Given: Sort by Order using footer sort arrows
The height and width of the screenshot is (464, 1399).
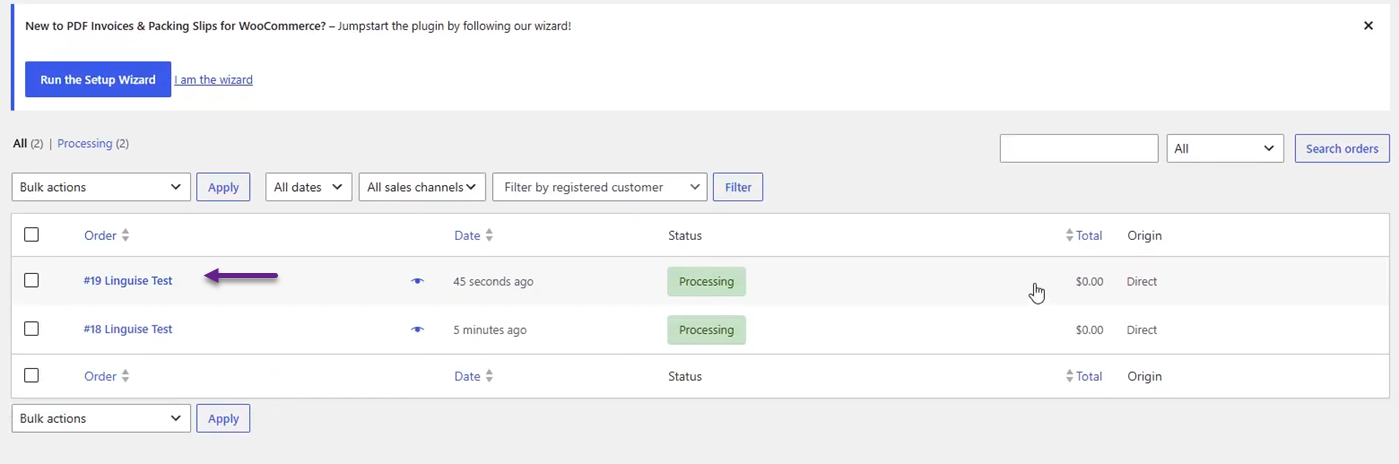Looking at the screenshot, I should tap(125, 377).
